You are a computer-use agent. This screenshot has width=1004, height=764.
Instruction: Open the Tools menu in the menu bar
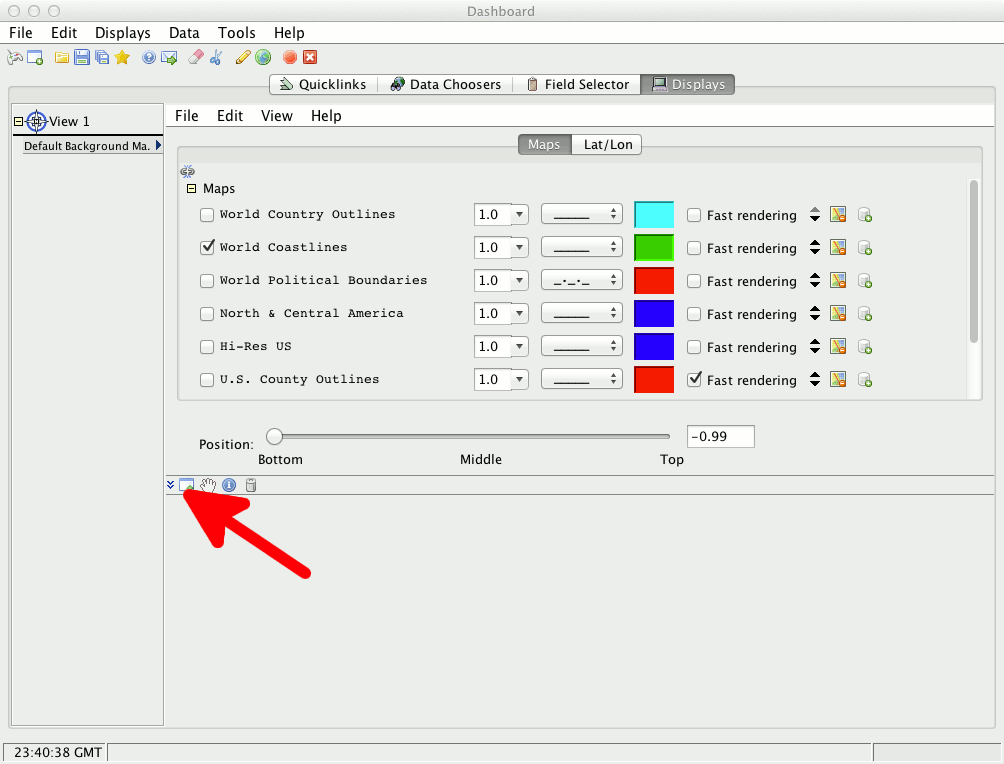click(x=237, y=33)
